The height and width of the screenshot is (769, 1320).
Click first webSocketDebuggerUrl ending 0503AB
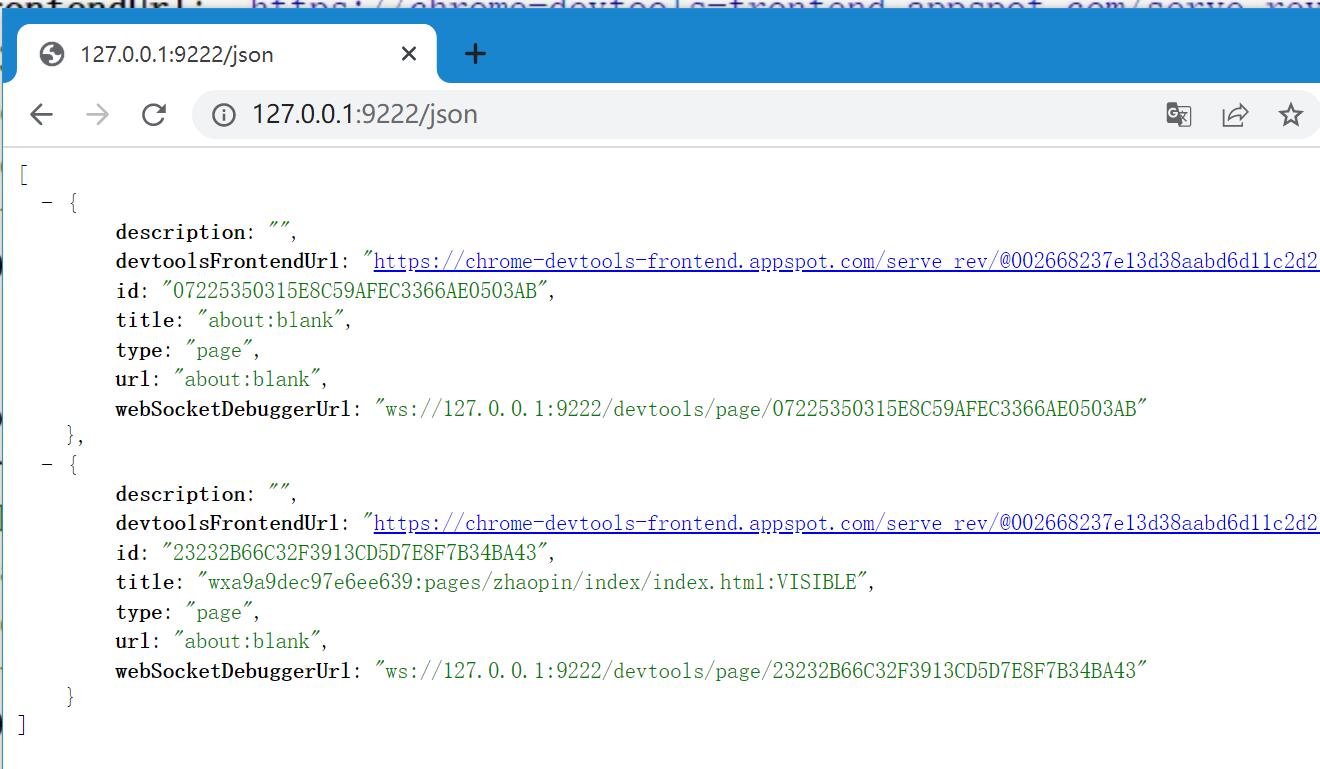click(x=760, y=408)
